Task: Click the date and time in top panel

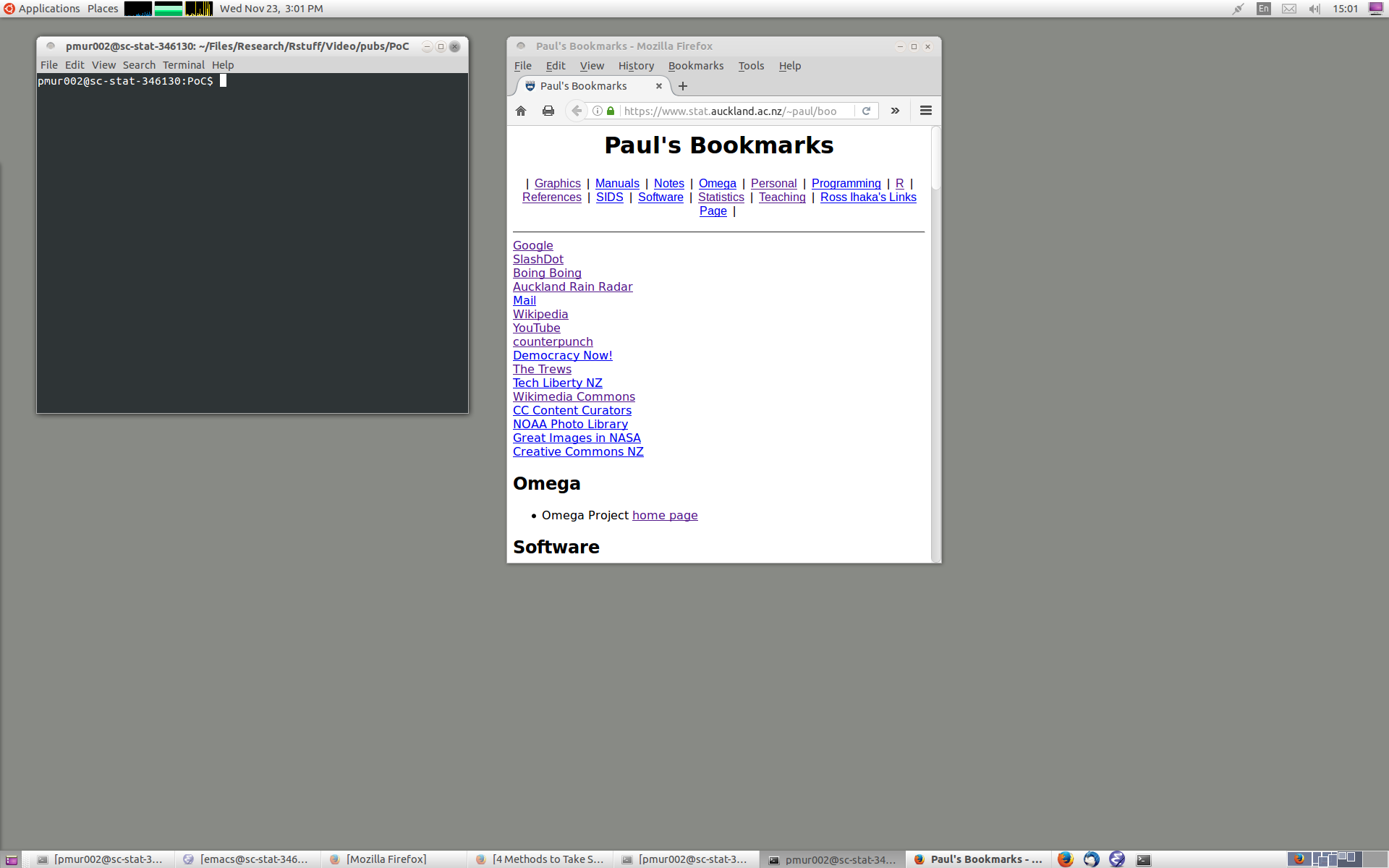Action: pyautogui.click(x=271, y=9)
